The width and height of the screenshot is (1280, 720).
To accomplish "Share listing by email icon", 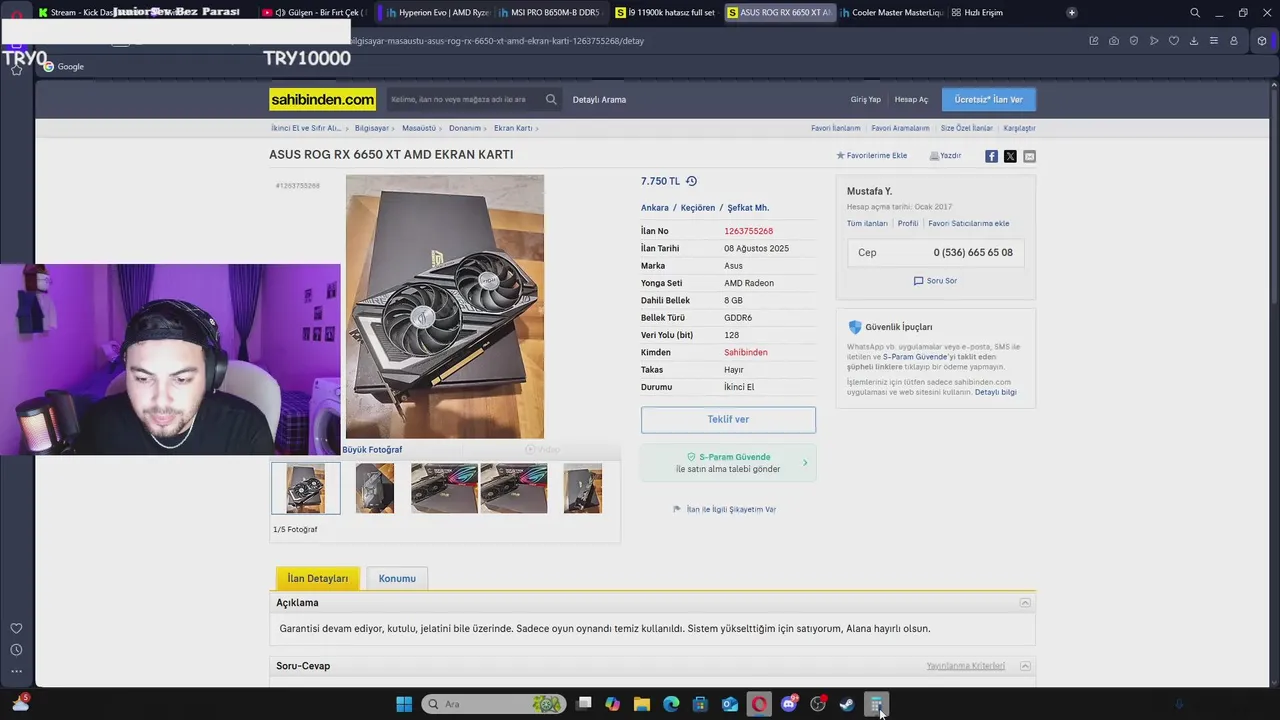I will (x=1029, y=156).
